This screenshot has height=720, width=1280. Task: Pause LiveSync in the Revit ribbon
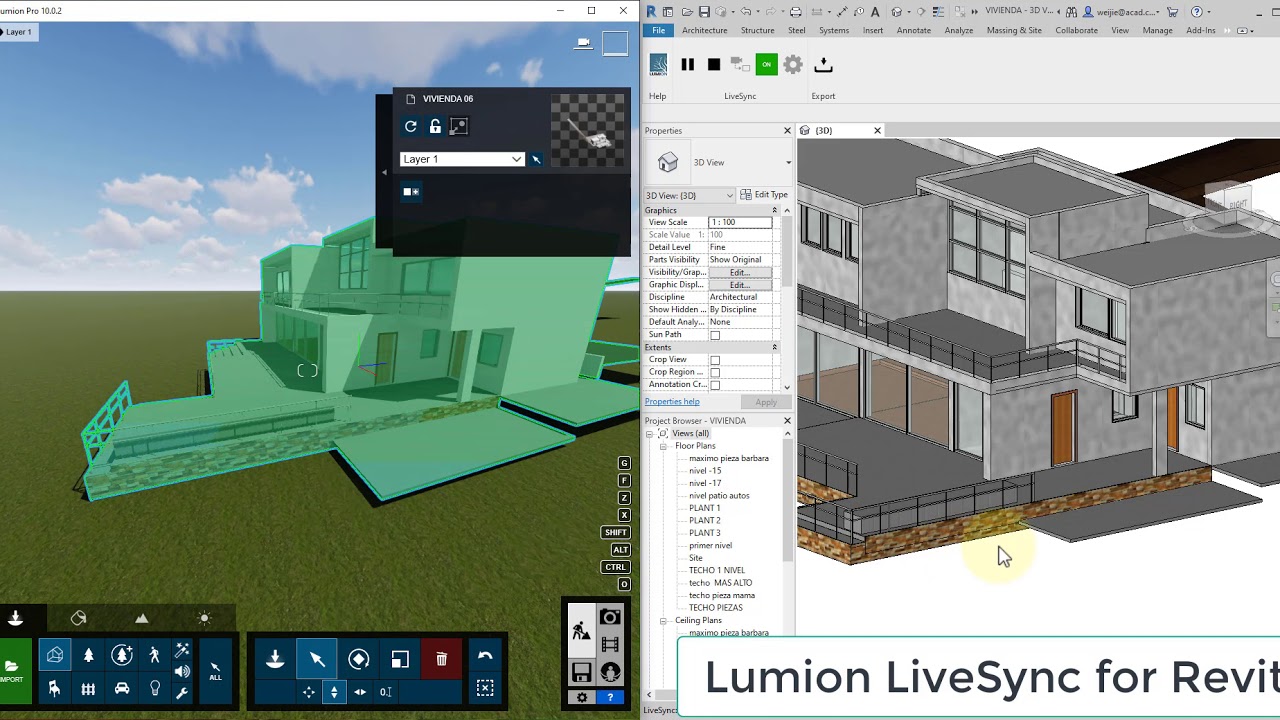tap(687, 65)
